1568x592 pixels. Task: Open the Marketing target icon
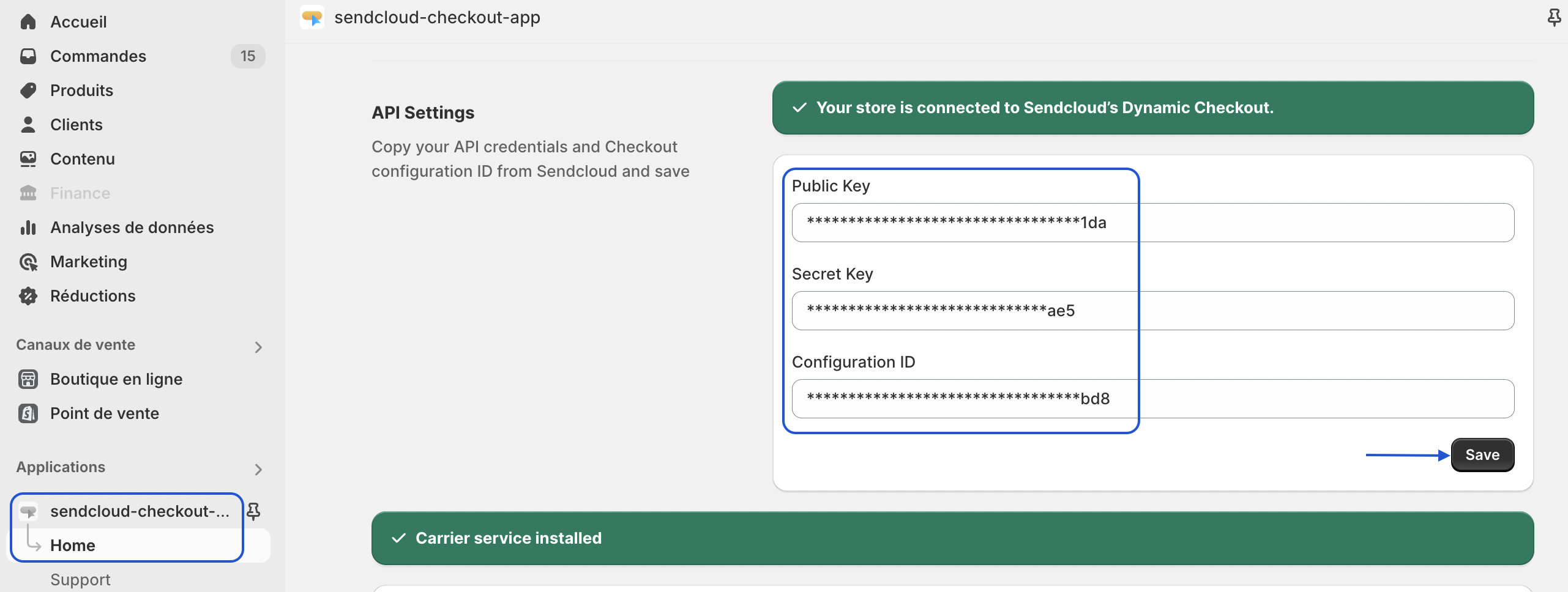pos(28,262)
